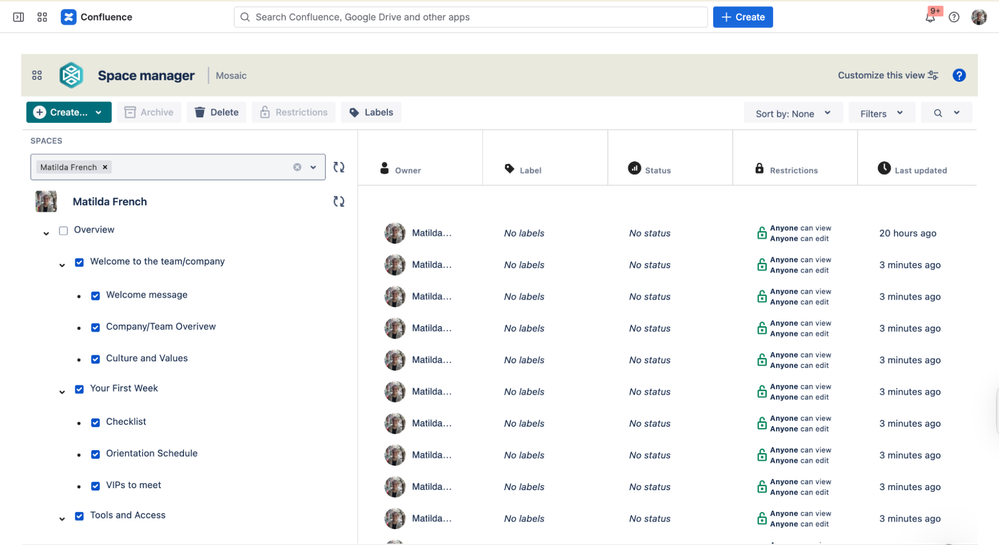Viewport: 999px width, 545px height.
Task: Uncheck the Tools and Access checkbox
Action: [79, 516]
